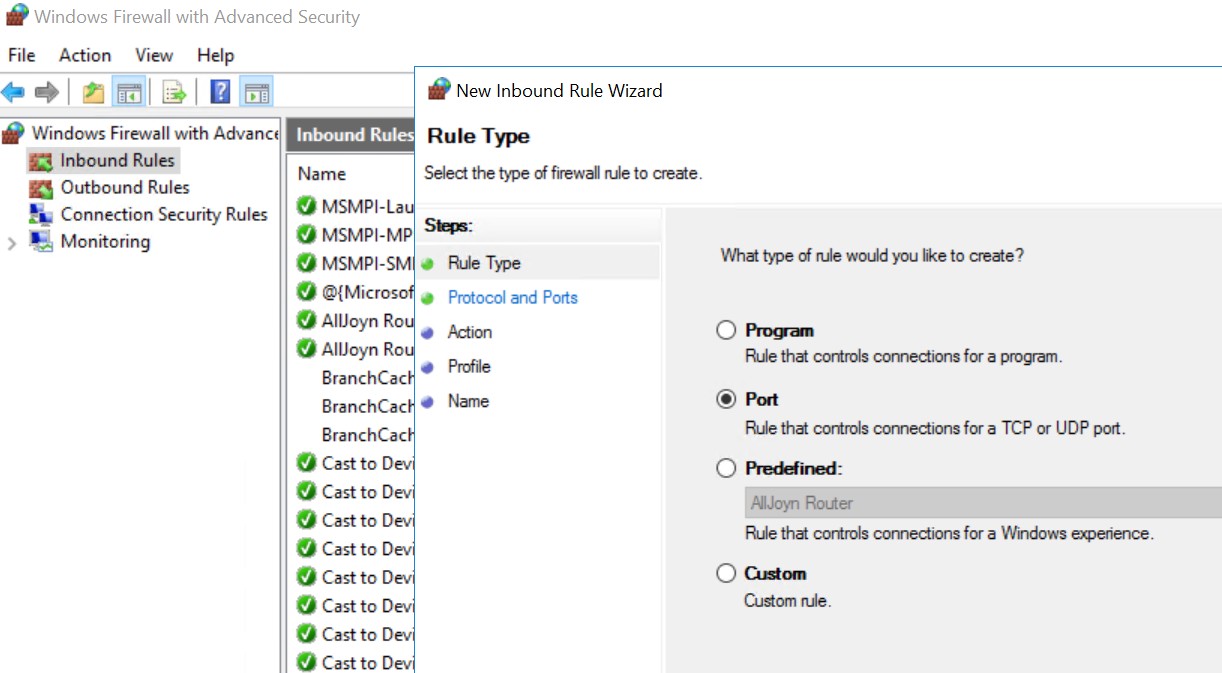Open the Help menu
Viewport: 1222px width, 673px height.
215,55
